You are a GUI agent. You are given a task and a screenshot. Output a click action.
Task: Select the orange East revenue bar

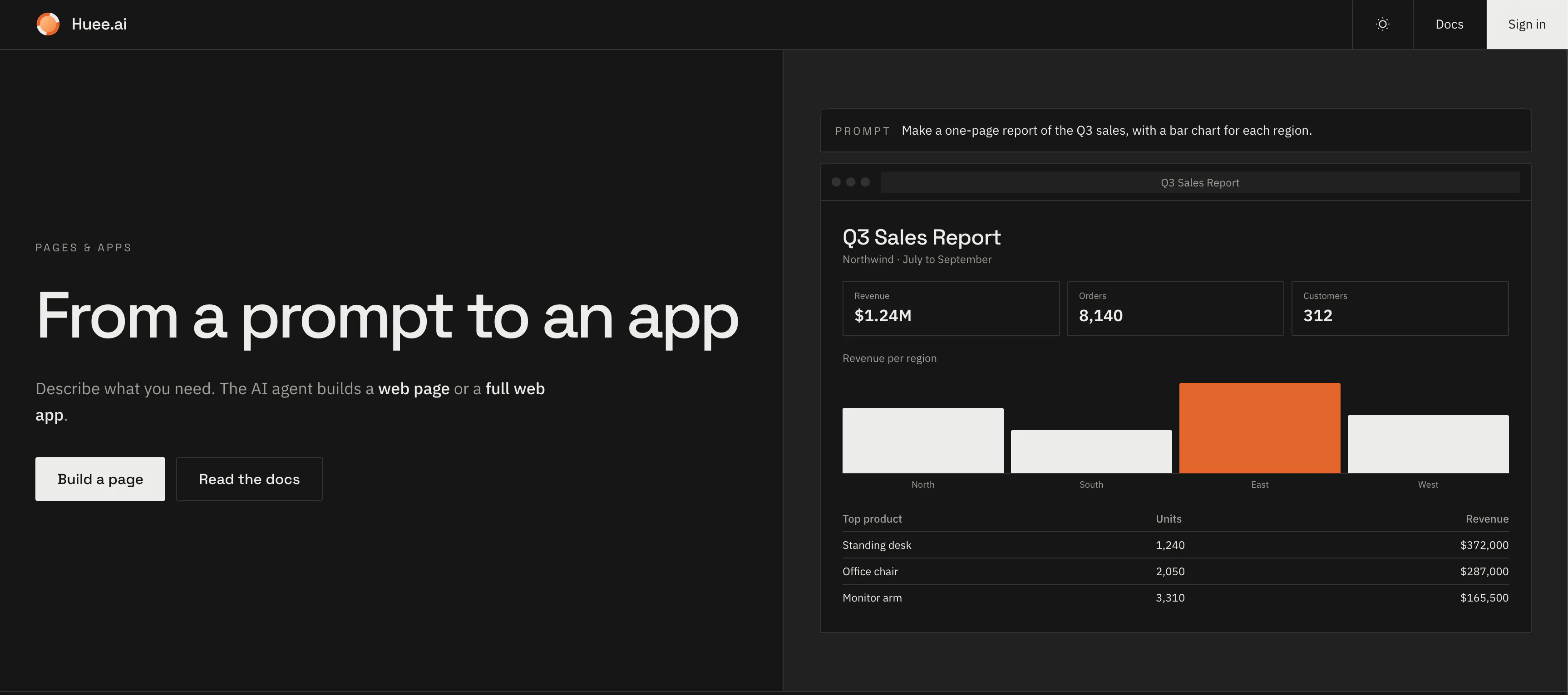click(1259, 428)
